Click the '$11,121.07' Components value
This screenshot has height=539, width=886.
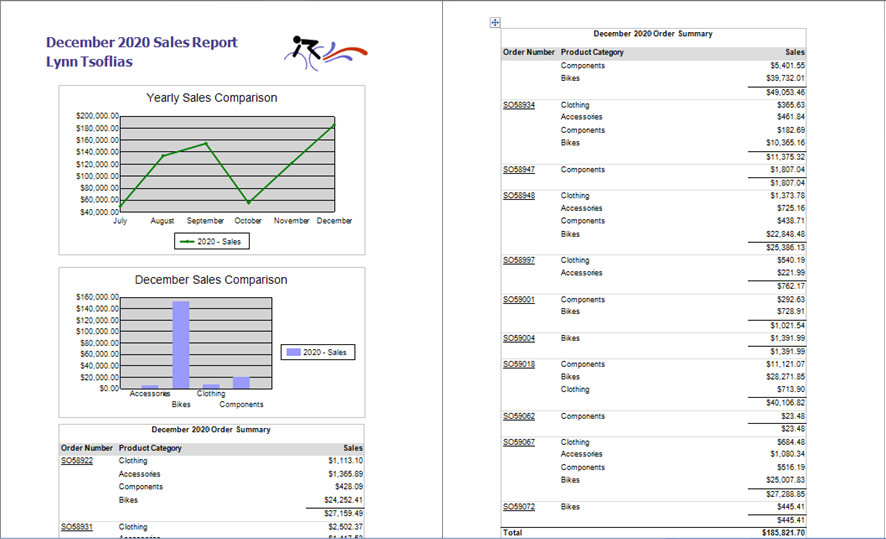tap(785, 364)
